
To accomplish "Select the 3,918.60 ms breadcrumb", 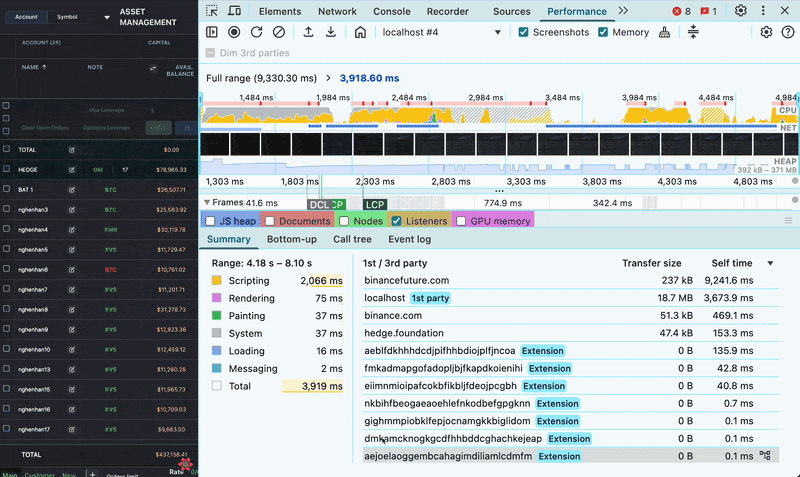I will [x=369, y=78].
